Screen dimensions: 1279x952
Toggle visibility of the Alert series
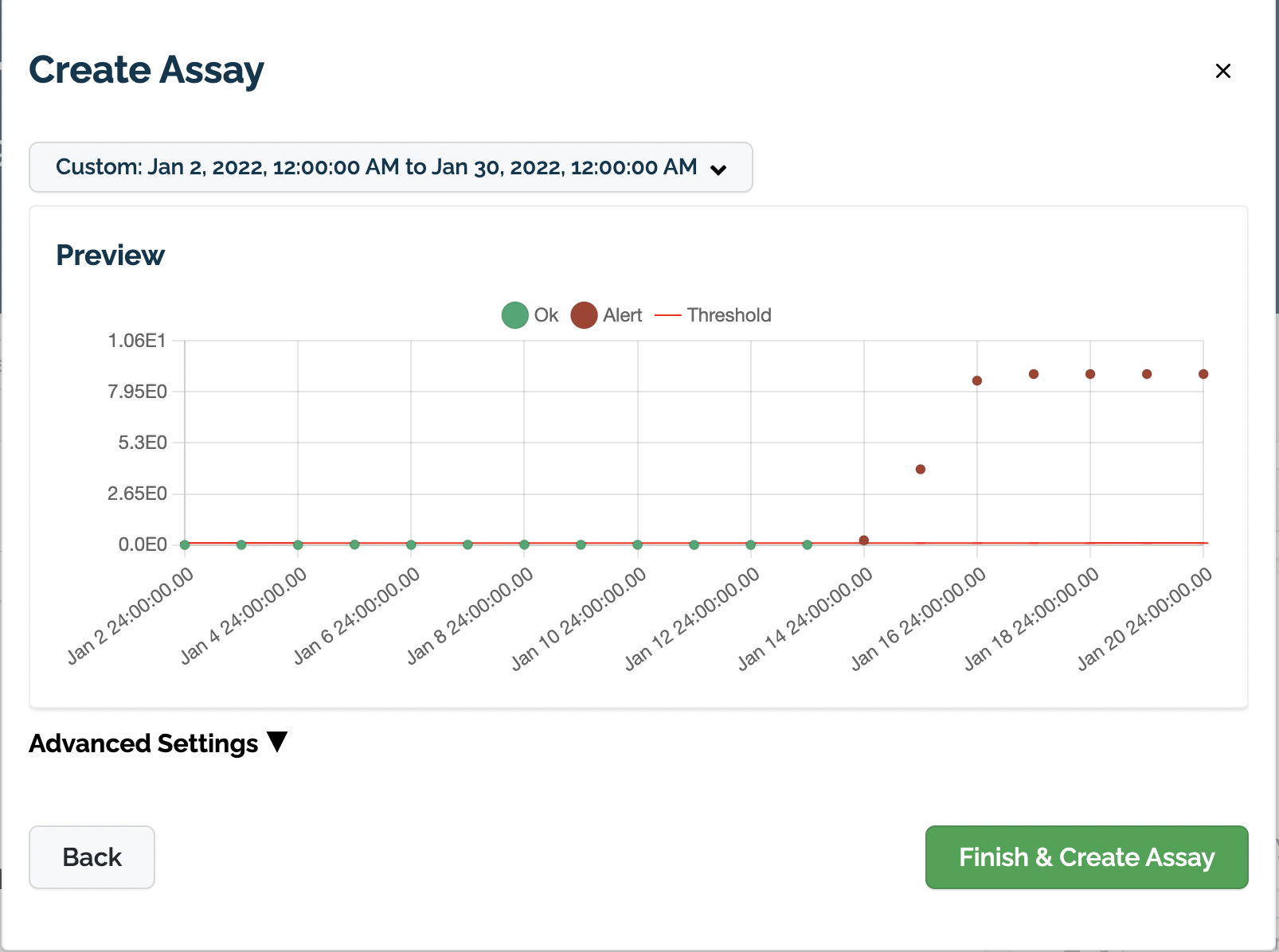[607, 315]
